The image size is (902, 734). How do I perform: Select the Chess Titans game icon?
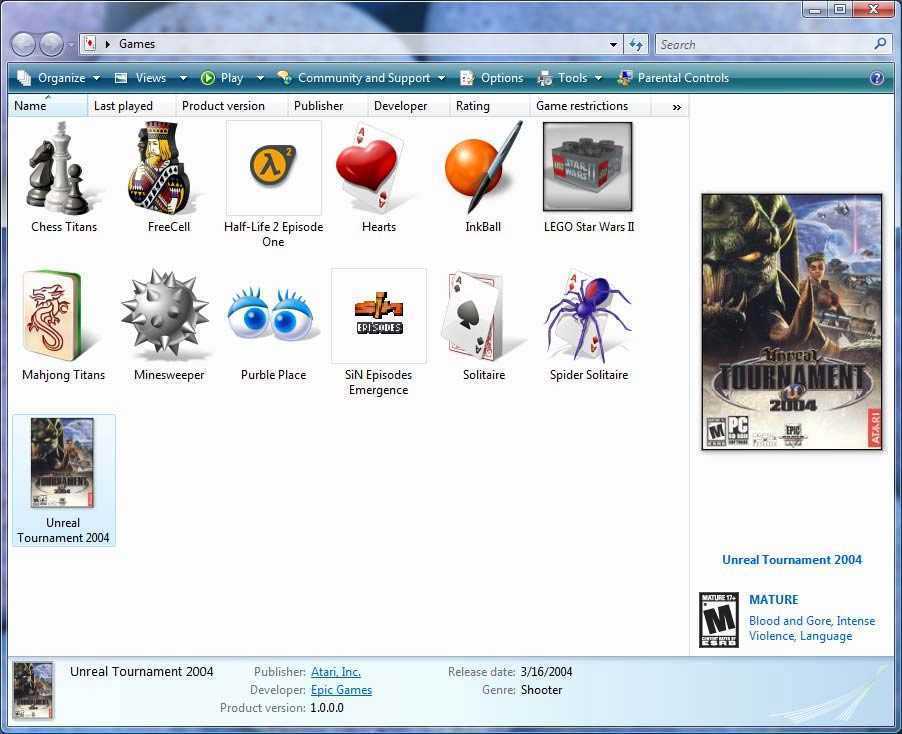click(63, 167)
